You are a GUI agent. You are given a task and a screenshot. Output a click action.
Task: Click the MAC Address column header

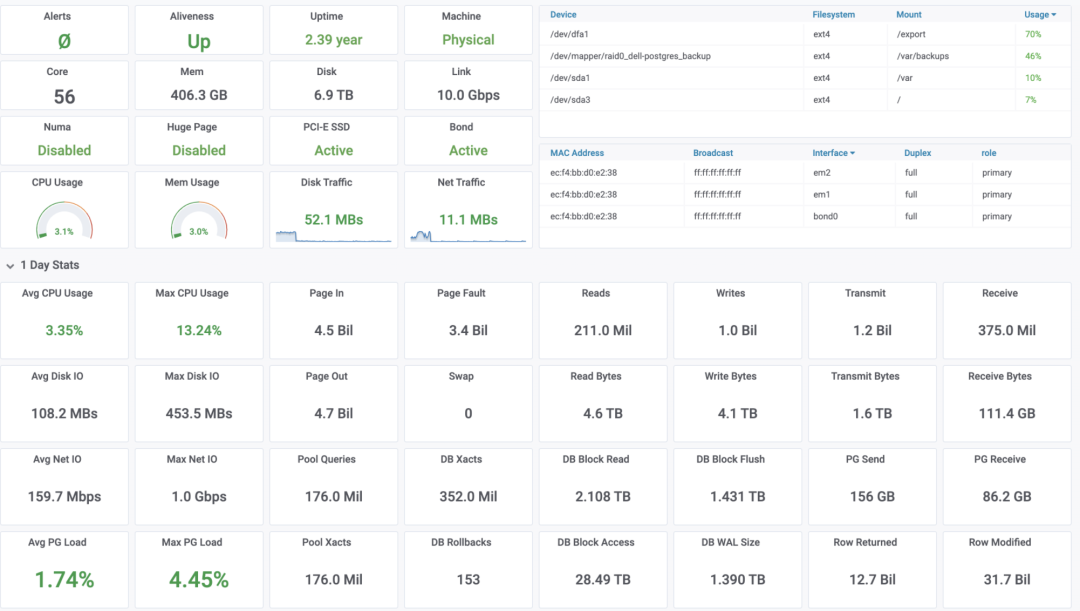click(577, 153)
